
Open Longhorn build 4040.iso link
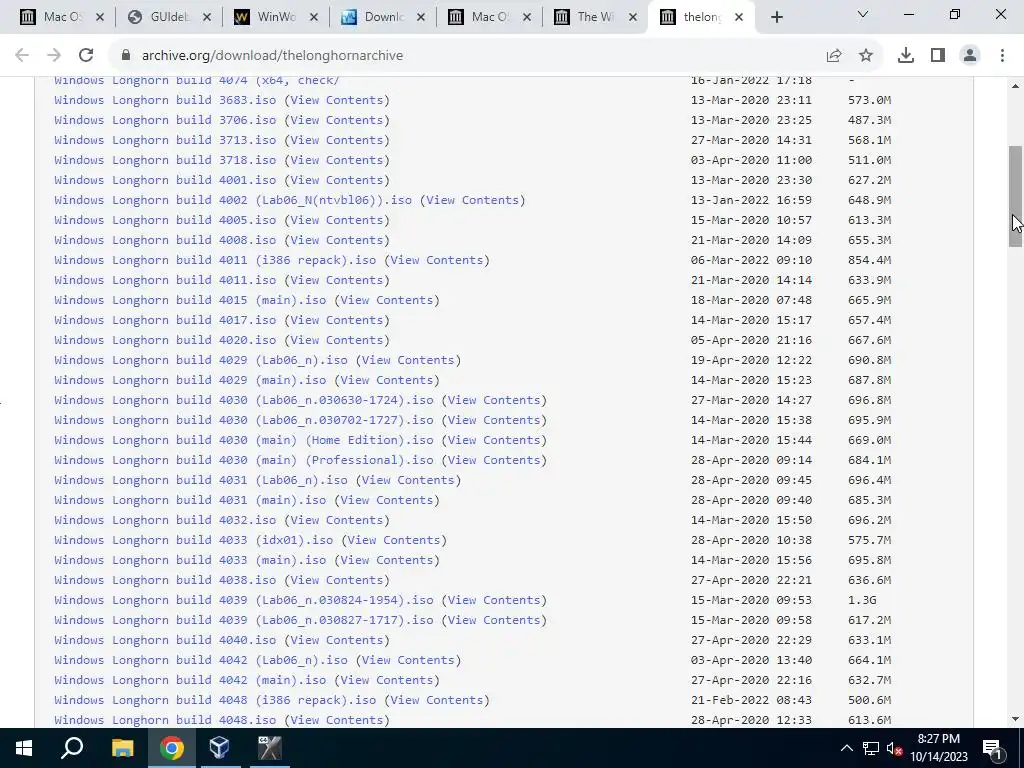165,640
